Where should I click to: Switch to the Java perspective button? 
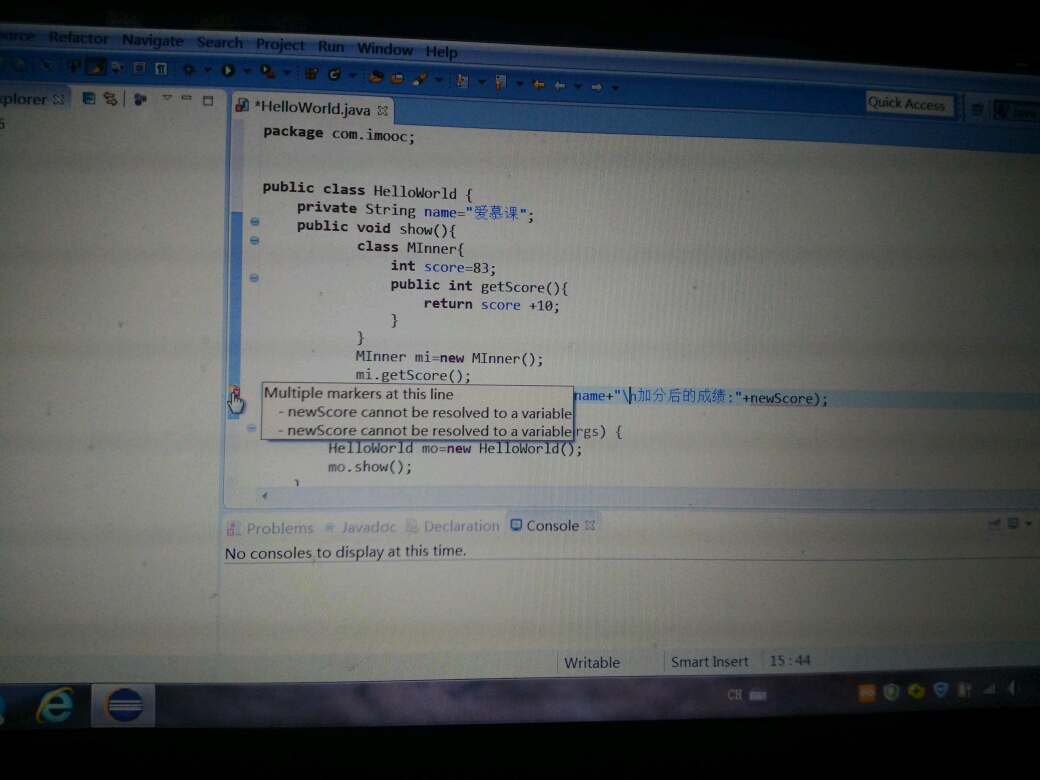click(1016, 111)
